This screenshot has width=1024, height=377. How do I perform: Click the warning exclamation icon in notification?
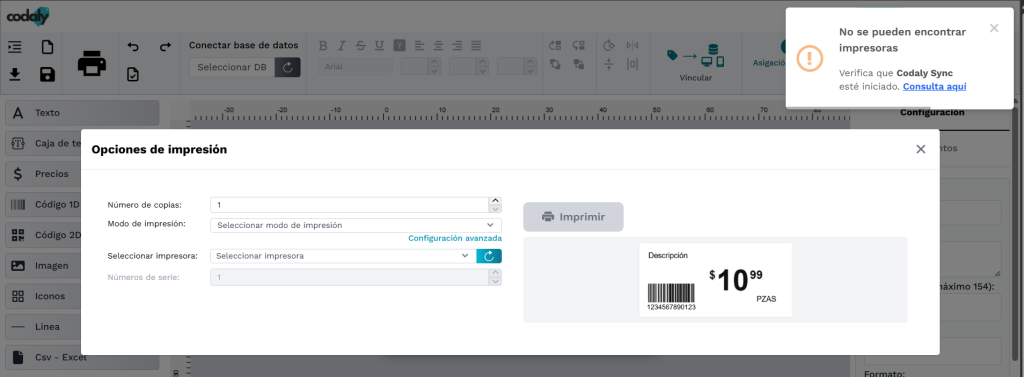[x=810, y=58]
